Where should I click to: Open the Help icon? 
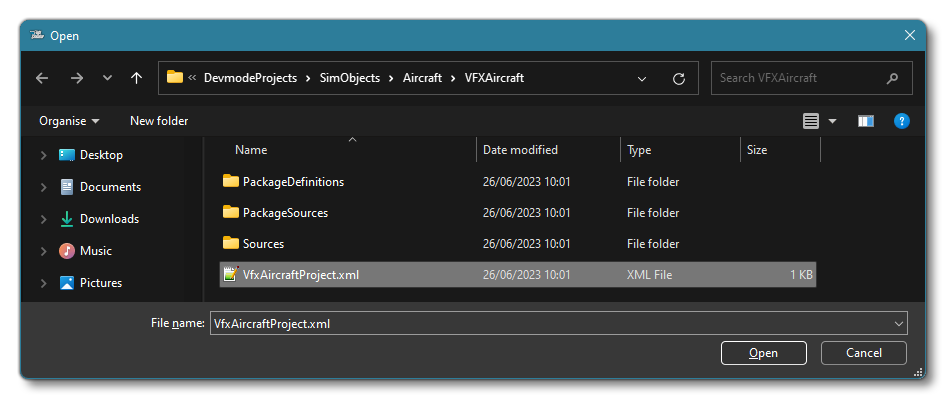[901, 121]
